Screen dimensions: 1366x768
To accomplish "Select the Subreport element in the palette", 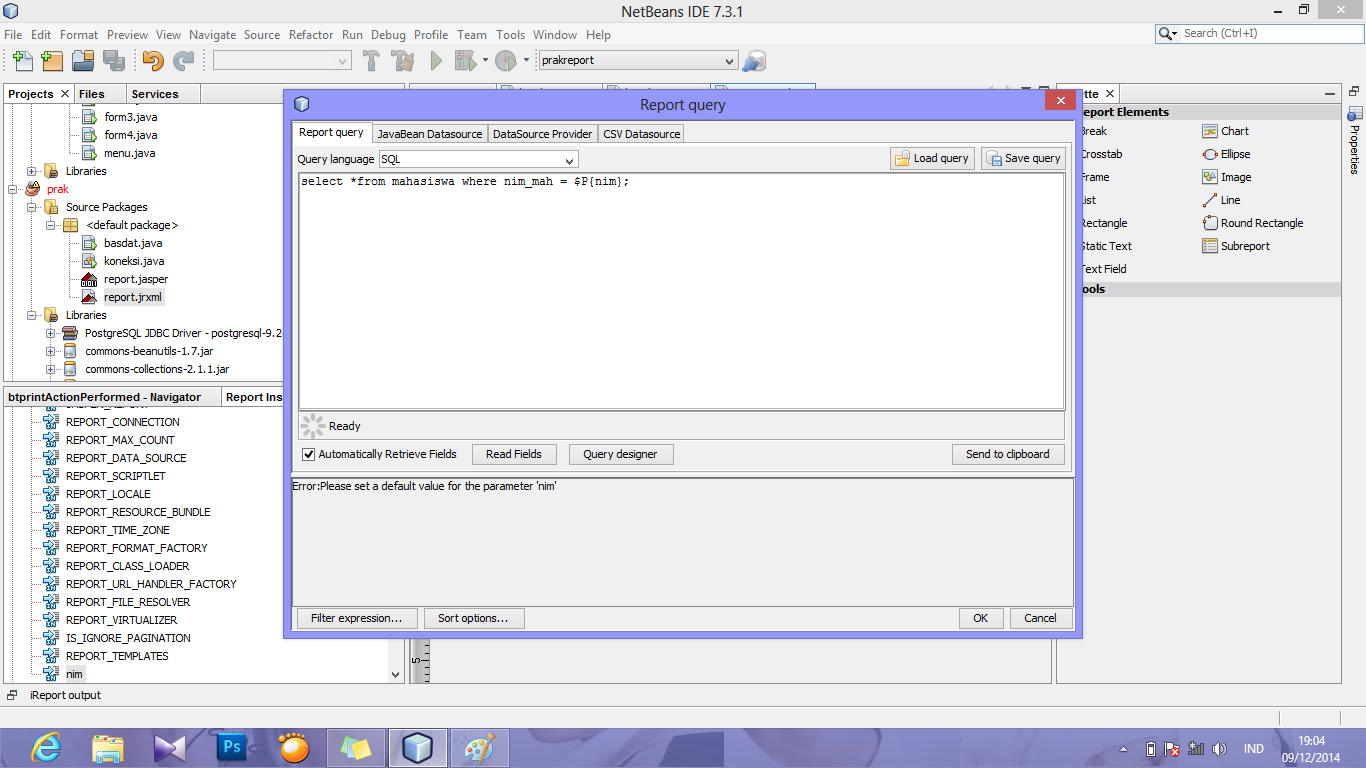I will (x=1236, y=246).
